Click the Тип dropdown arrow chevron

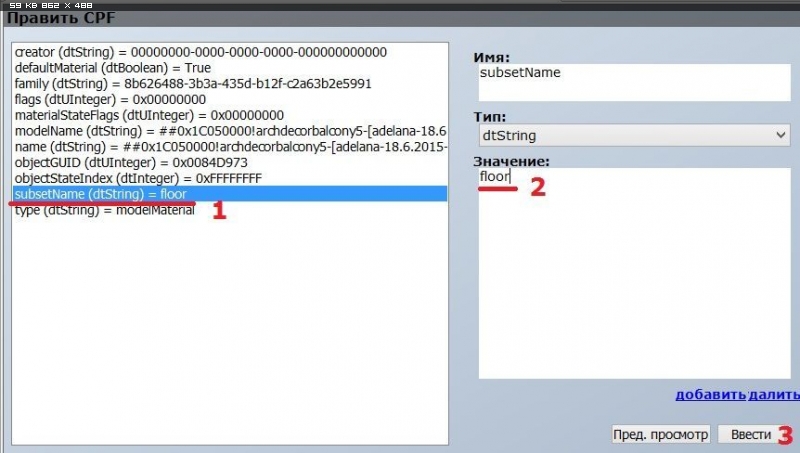tap(781, 134)
